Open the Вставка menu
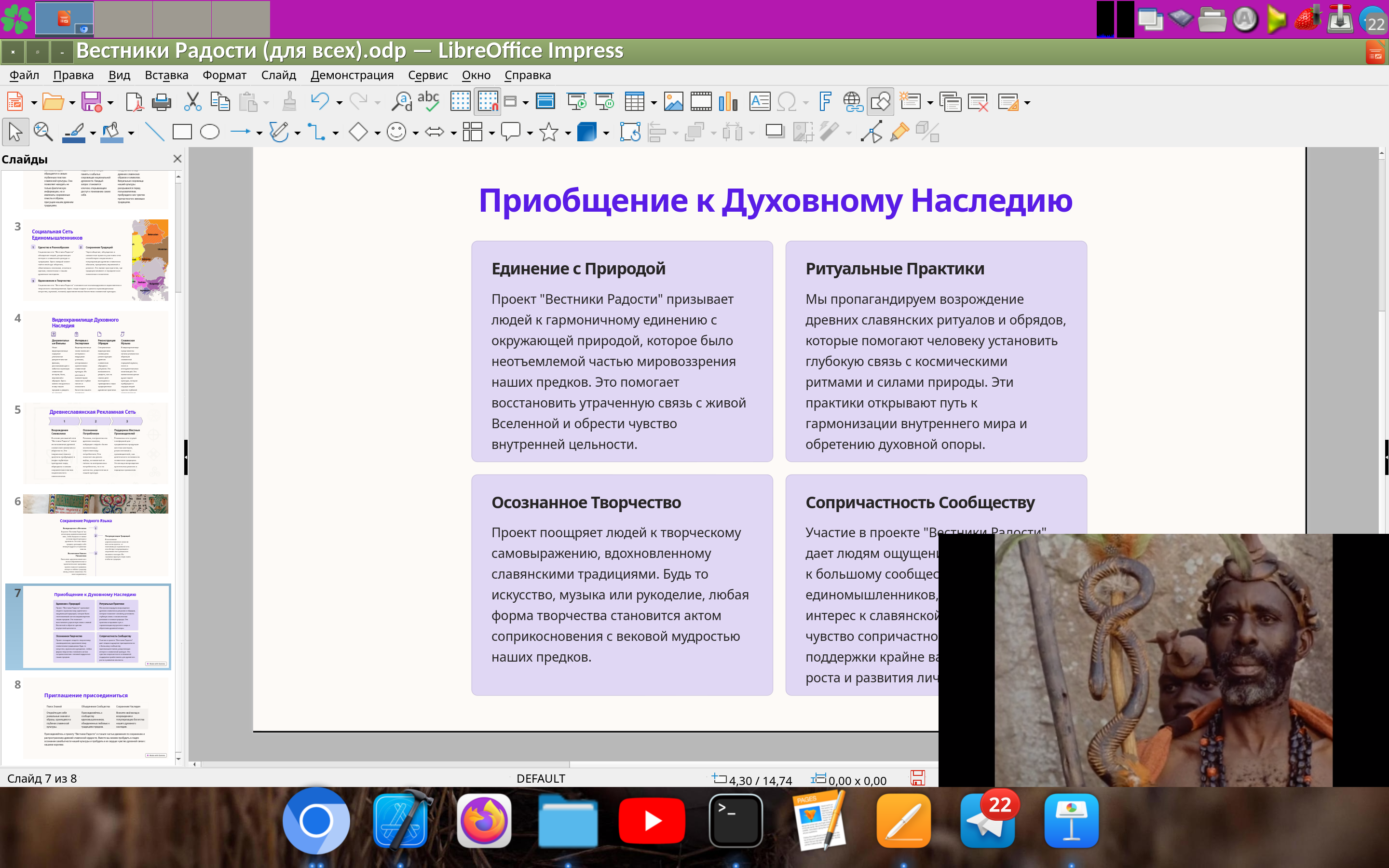The height and width of the screenshot is (868, 1389). [x=166, y=75]
